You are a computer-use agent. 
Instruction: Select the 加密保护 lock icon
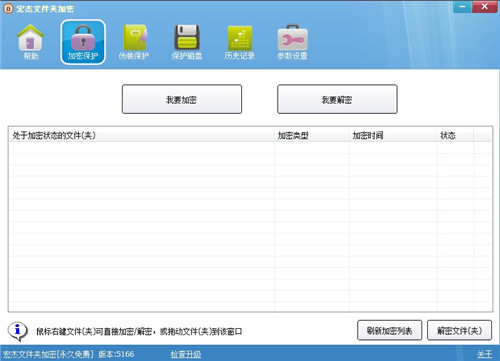pyautogui.click(x=83, y=42)
